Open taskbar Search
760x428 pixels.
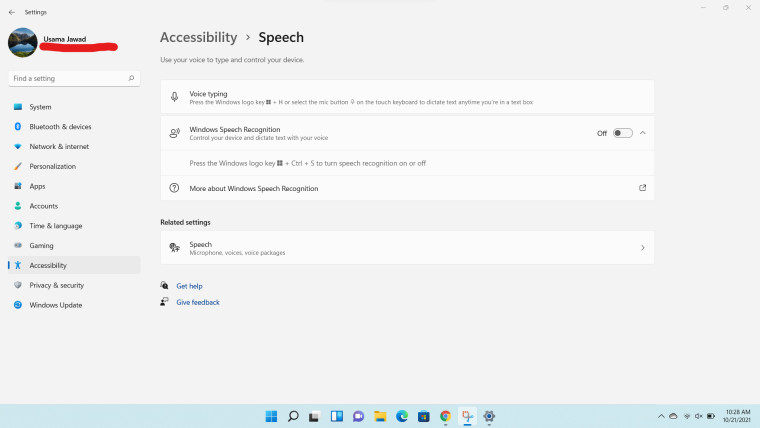tap(293, 416)
